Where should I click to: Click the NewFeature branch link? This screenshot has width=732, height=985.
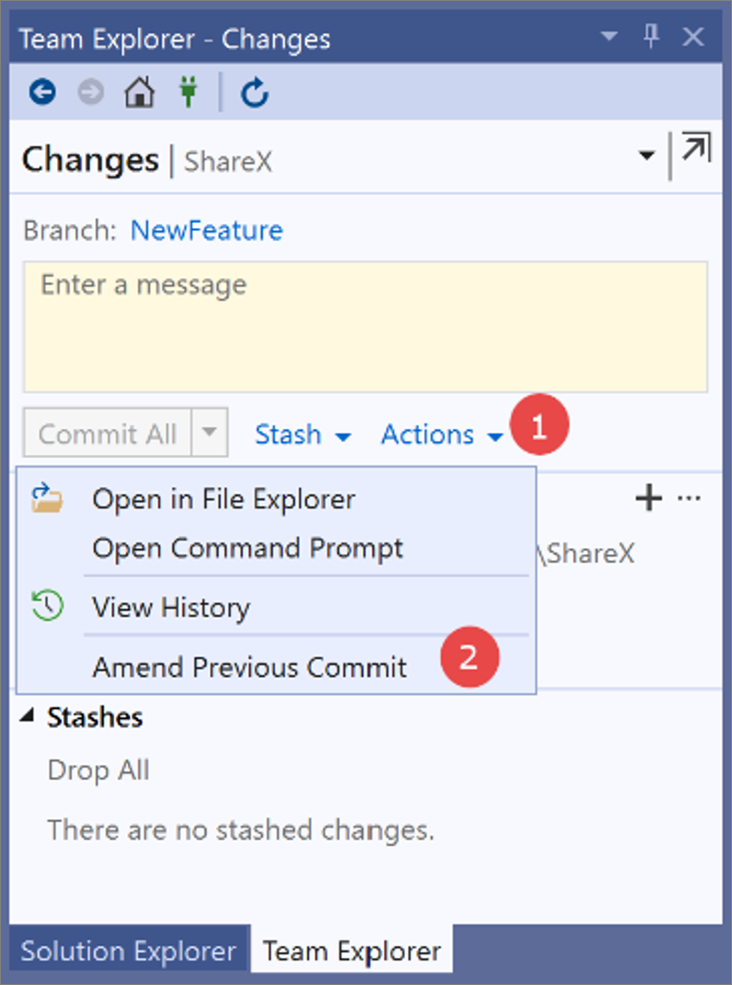(206, 231)
